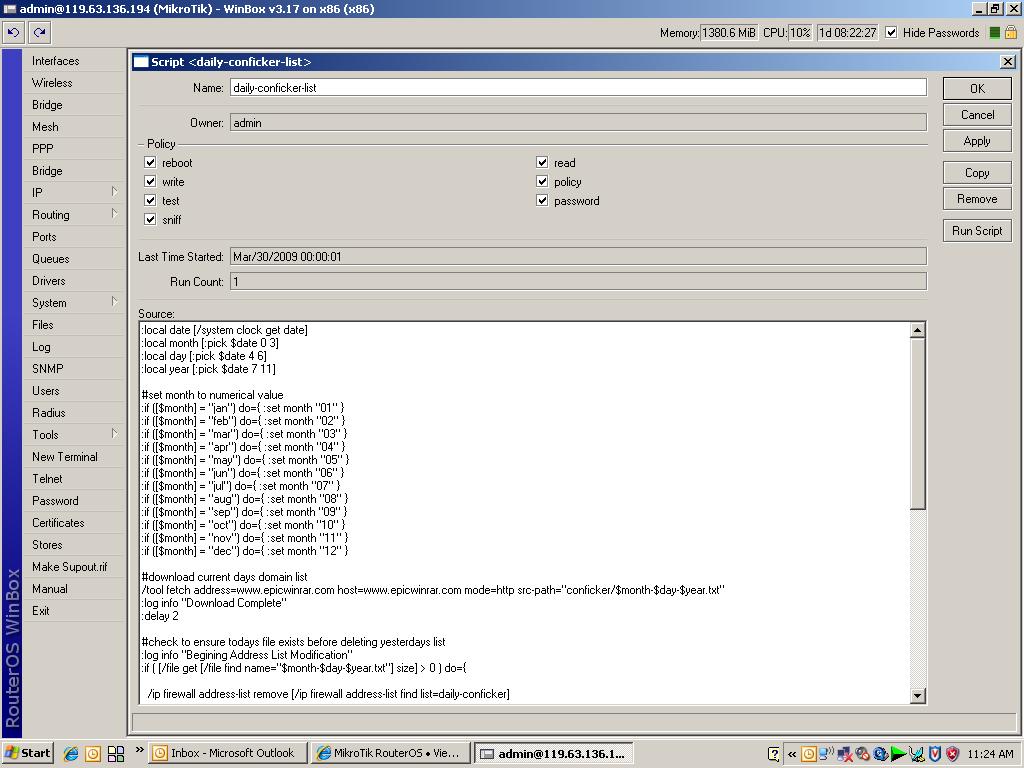Click the blue Q tray icon
1024x768 pixels.
[880, 754]
